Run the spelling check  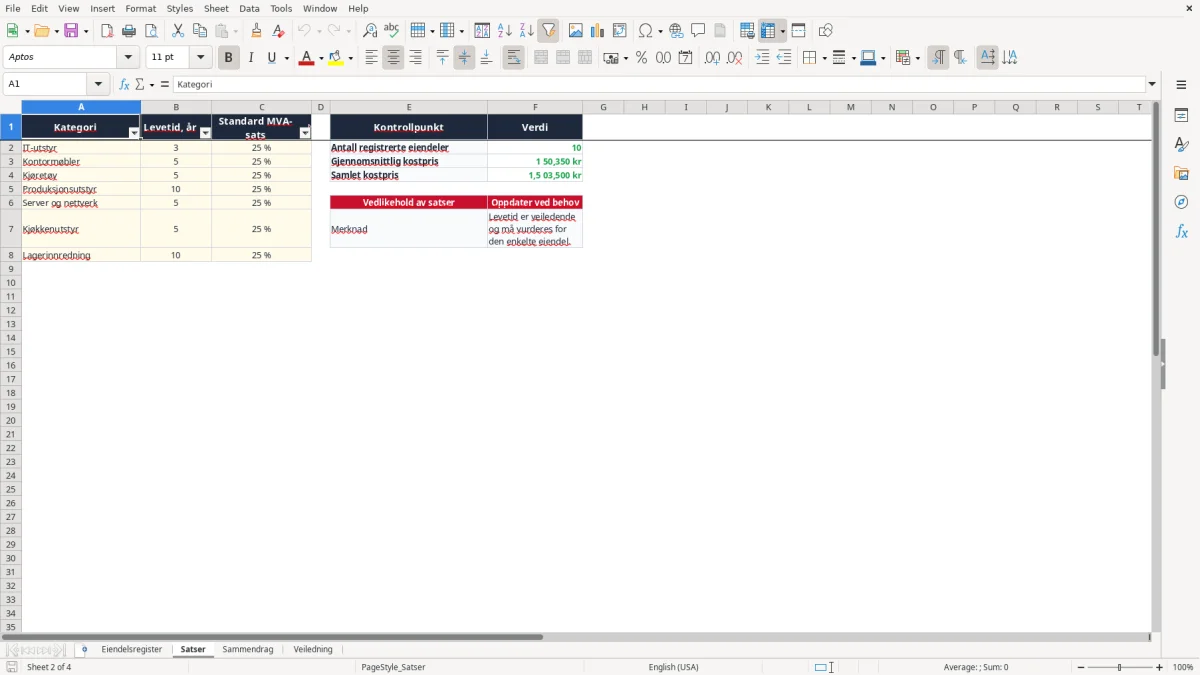point(392,31)
